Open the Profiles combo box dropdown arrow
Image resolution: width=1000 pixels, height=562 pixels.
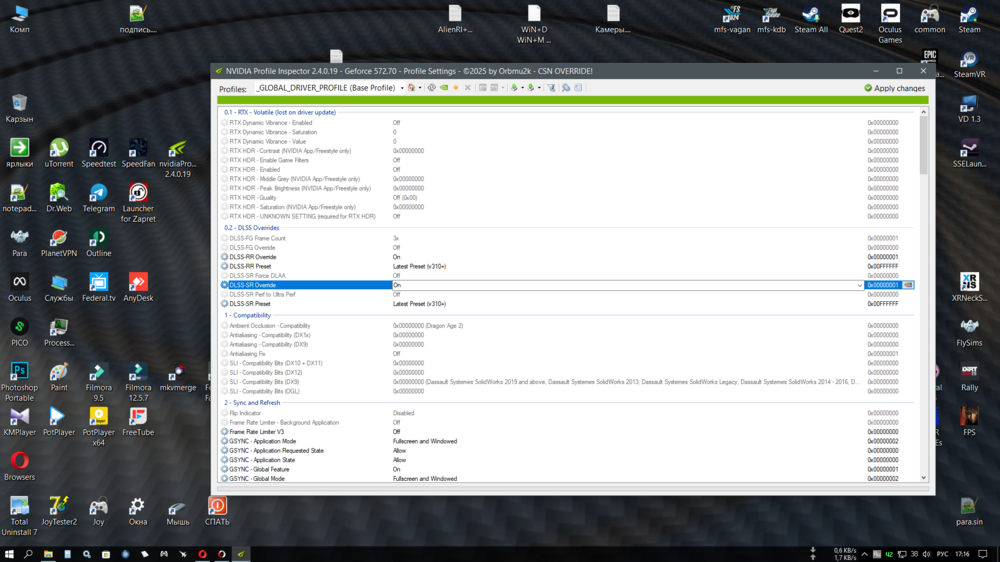coord(402,88)
